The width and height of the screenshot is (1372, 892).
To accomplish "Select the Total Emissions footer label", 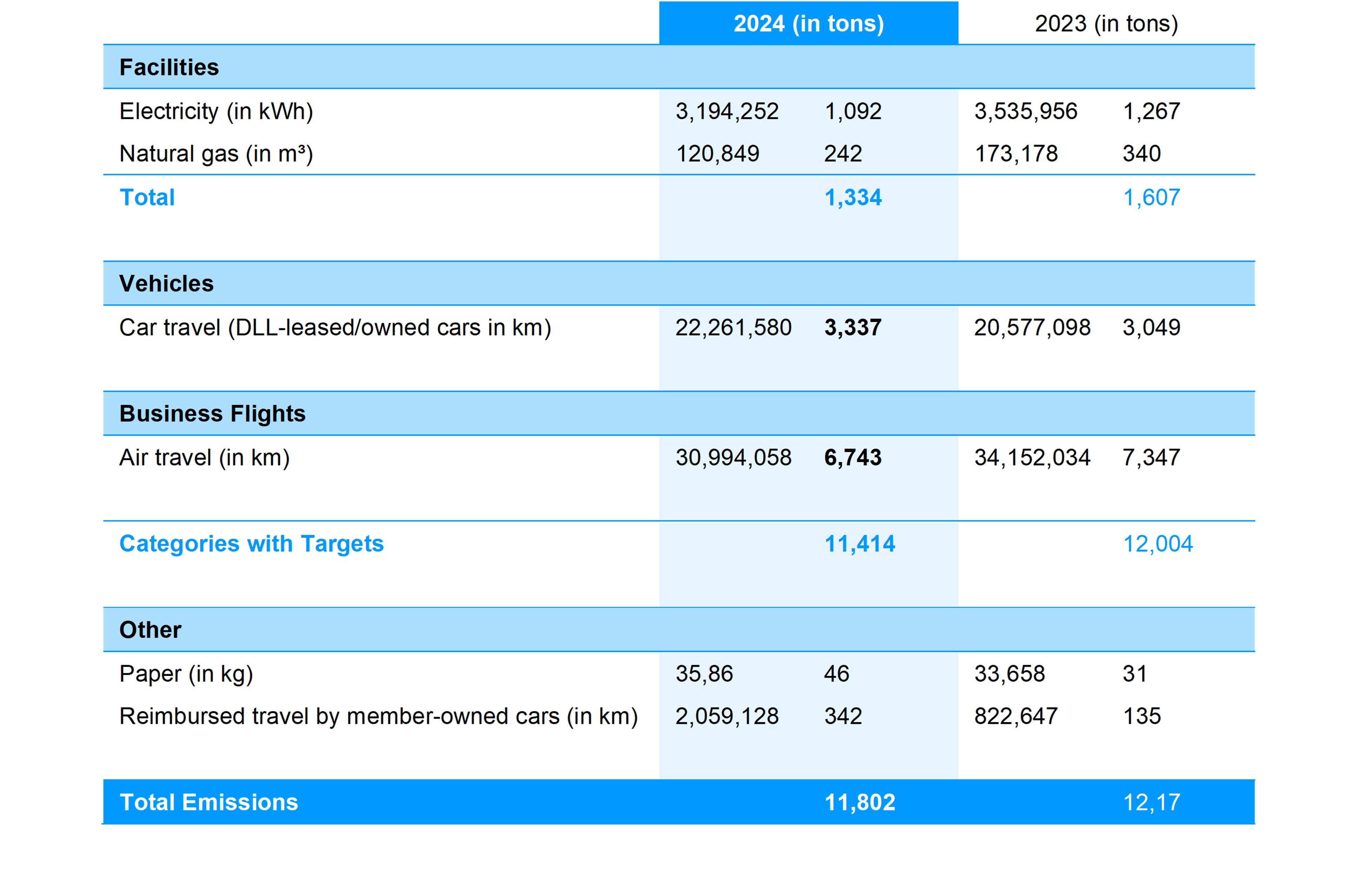I will 209,803.
